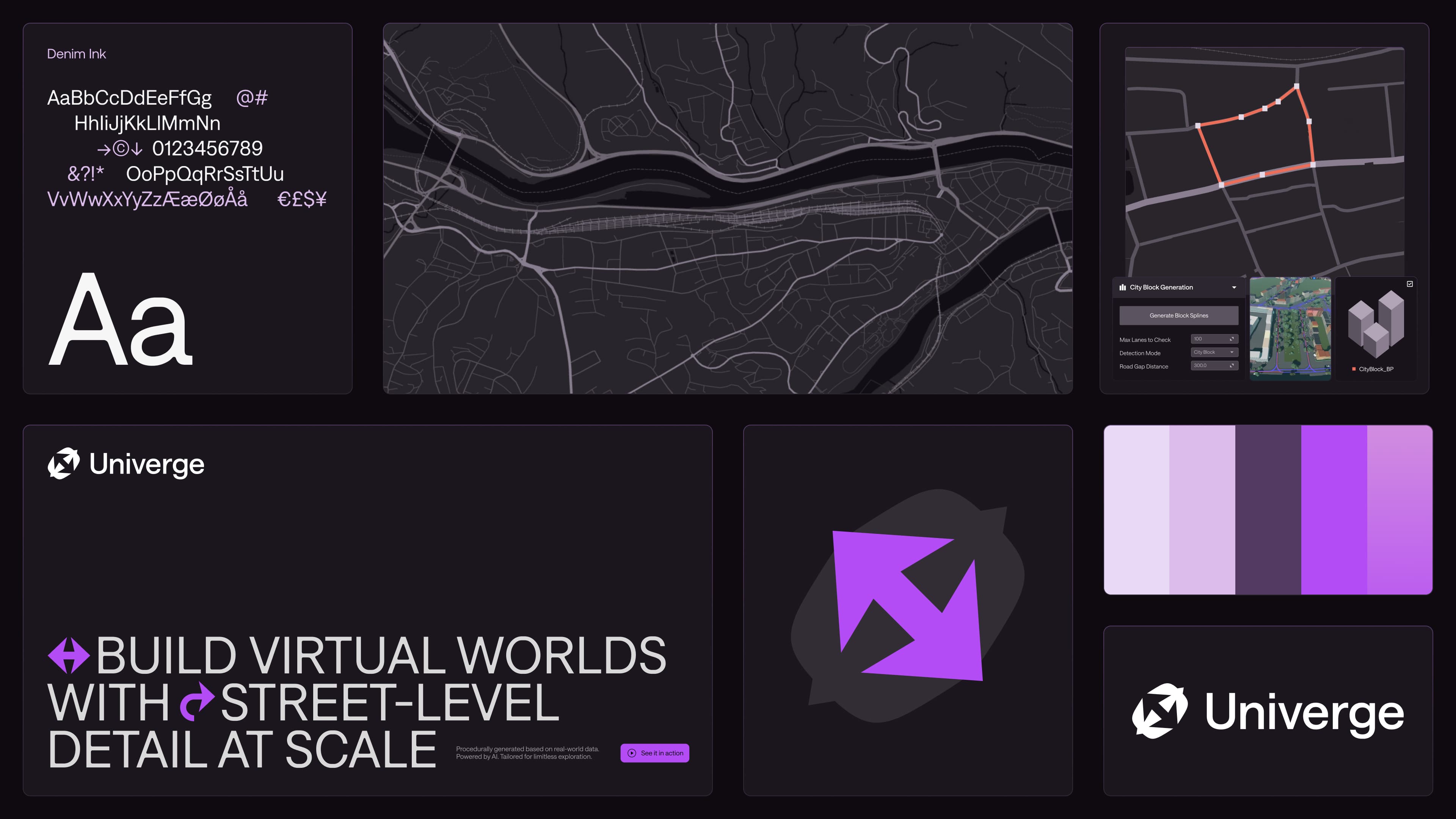Click the City Block Generation bar-chart icon
Viewport: 1456px width, 819px height.
click(1122, 287)
